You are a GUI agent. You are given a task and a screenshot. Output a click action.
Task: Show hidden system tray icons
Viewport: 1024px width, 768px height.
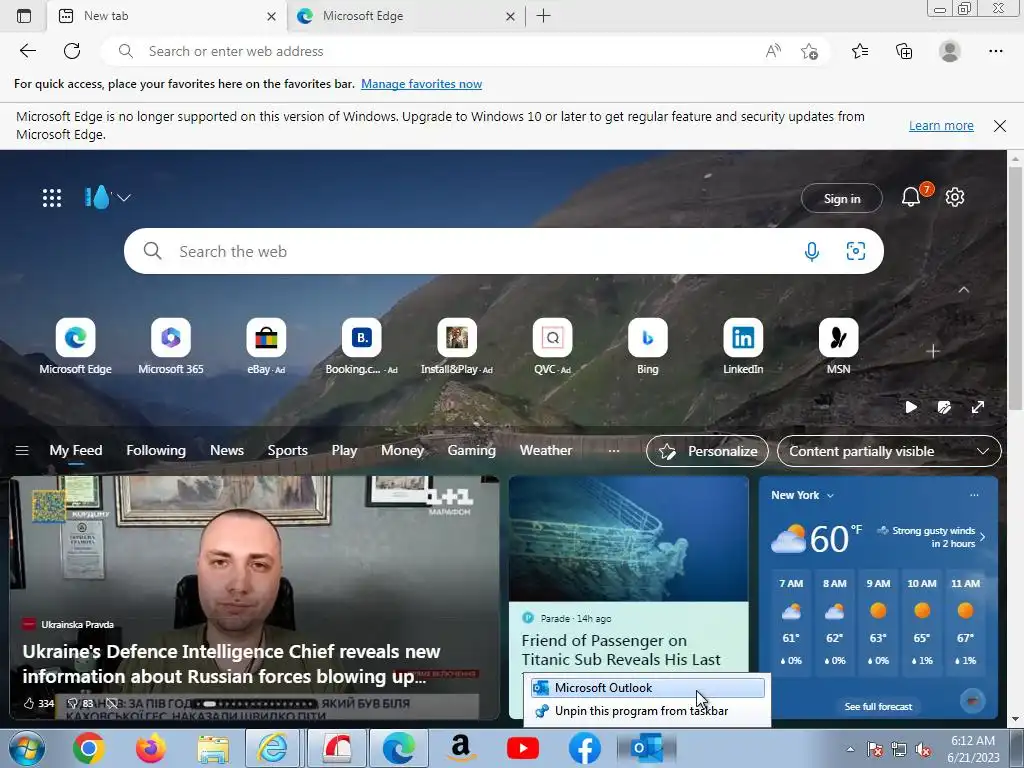click(x=850, y=749)
